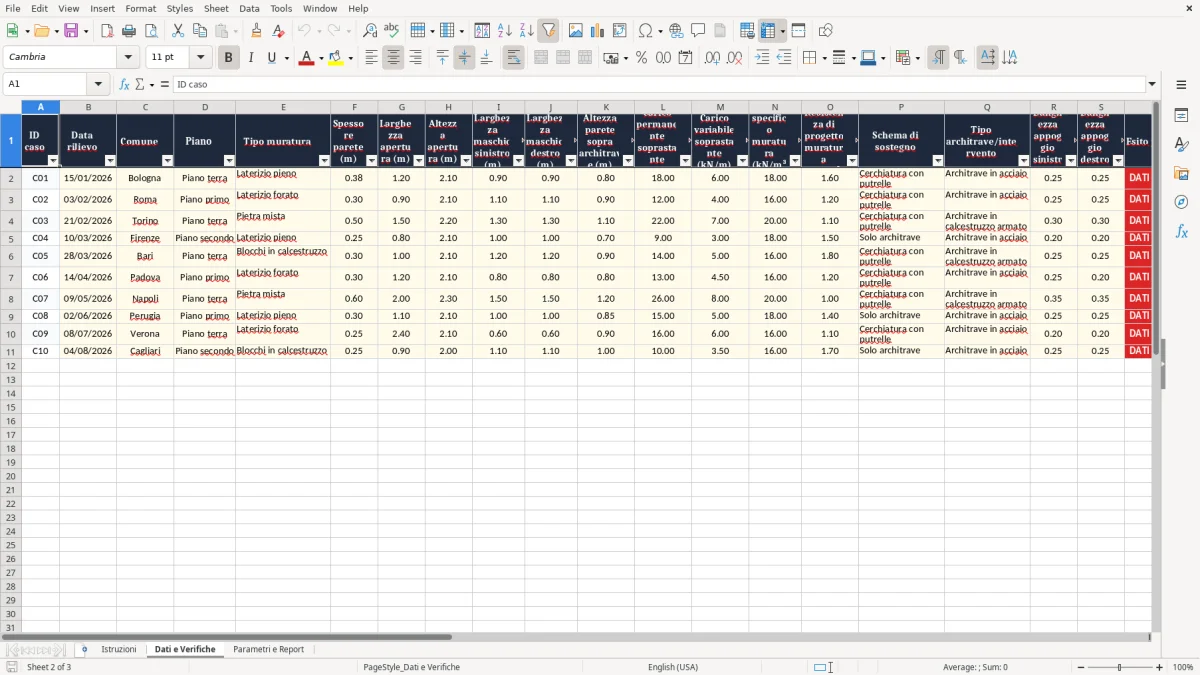1200x675 pixels.
Task: Open the Sheet menu
Action: tap(217, 8)
